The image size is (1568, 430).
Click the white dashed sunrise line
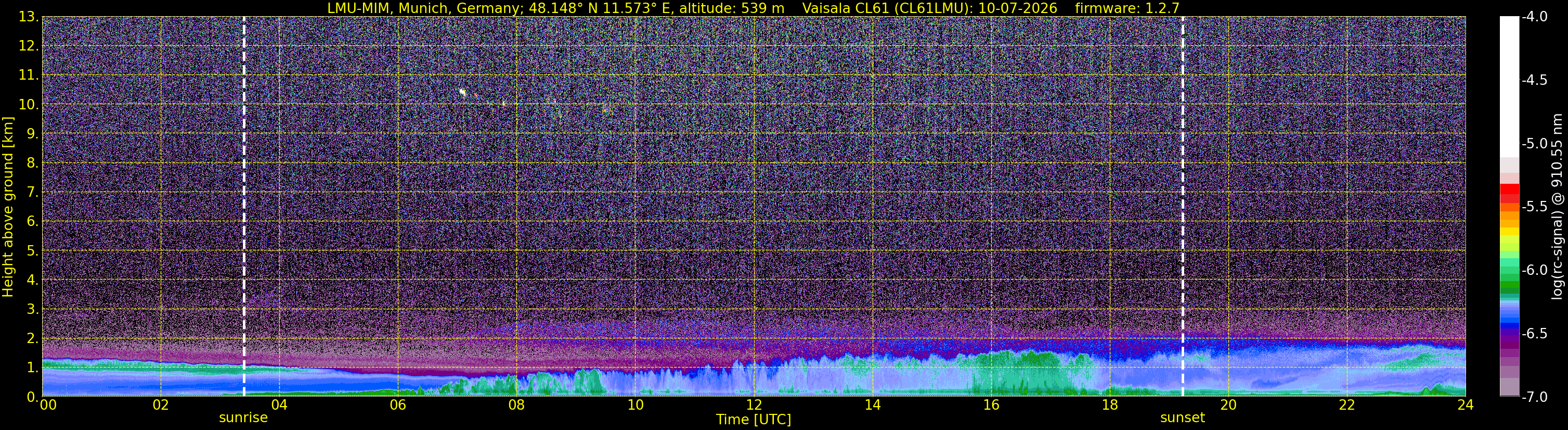tap(244, 207)
